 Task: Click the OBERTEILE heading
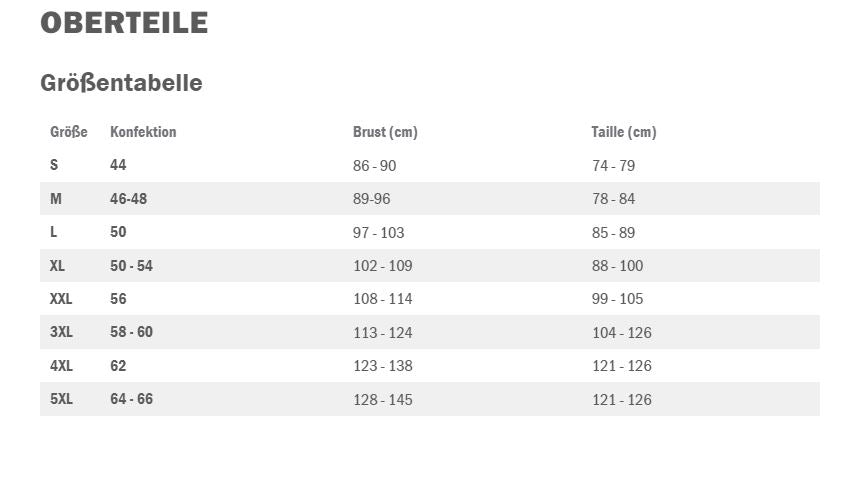click(x=124, y=23)
